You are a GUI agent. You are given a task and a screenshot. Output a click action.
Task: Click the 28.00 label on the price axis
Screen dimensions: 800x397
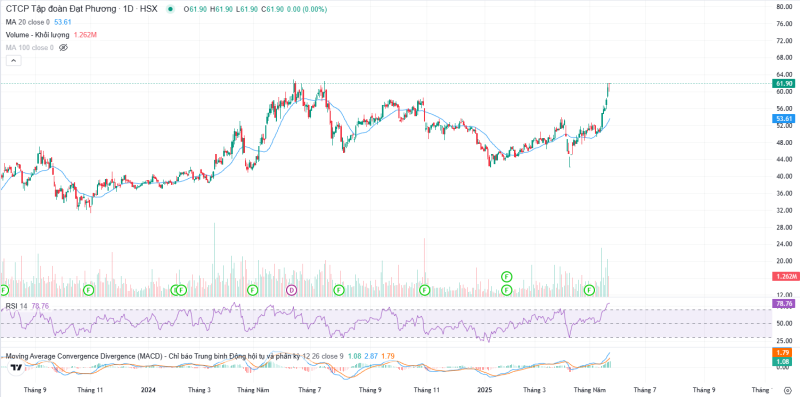tap(783, 227)
